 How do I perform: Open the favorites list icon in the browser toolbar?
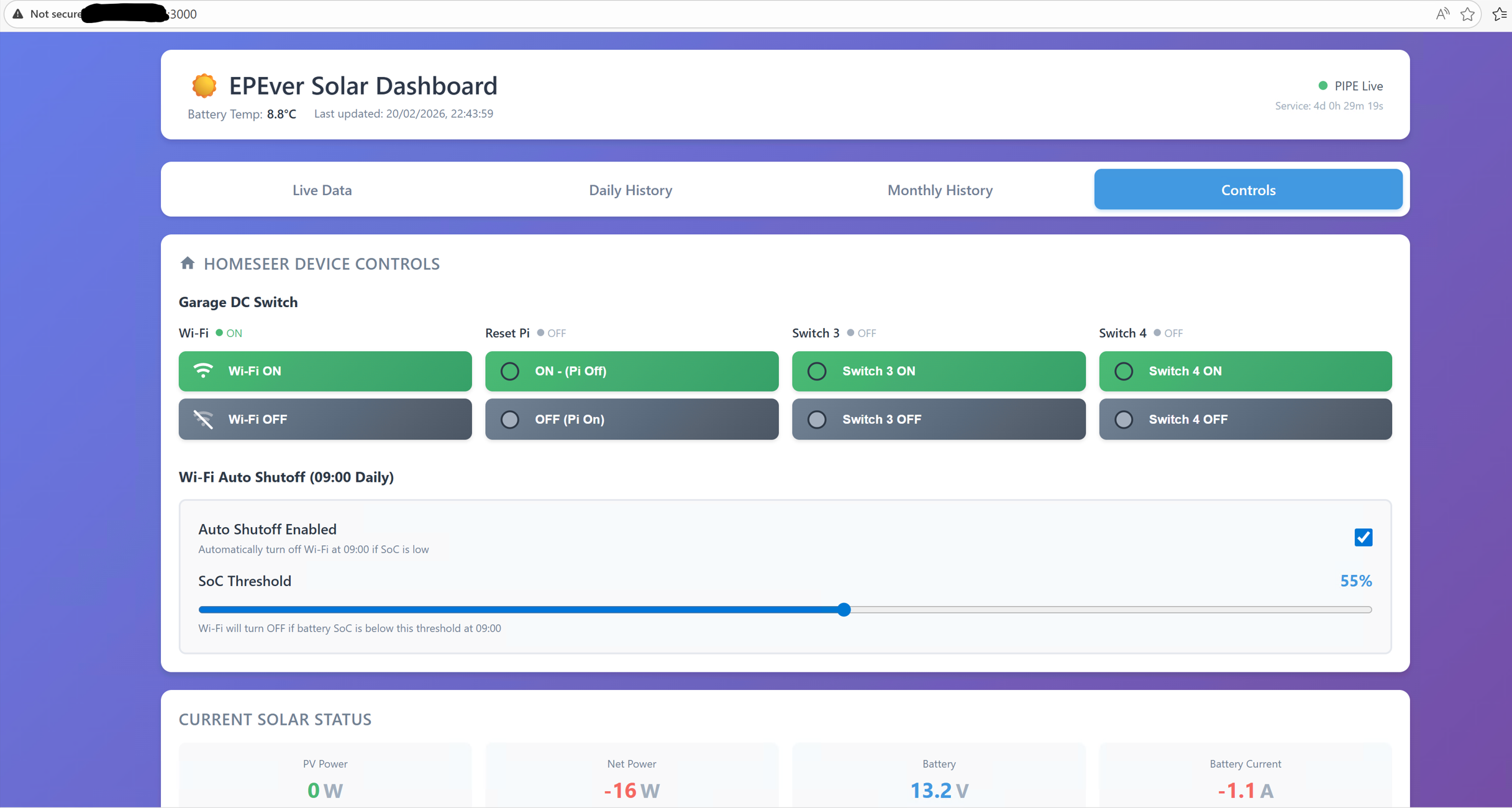coord(1499,14)
